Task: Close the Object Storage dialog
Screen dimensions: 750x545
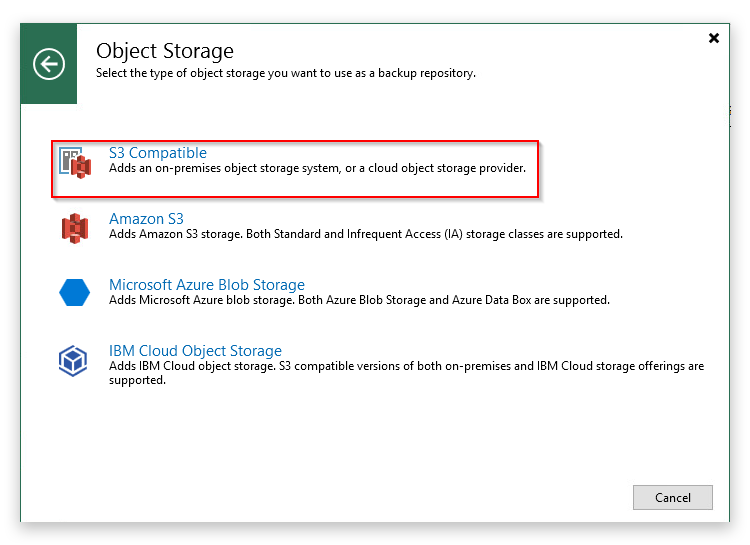Action: [x=714, y=38]
